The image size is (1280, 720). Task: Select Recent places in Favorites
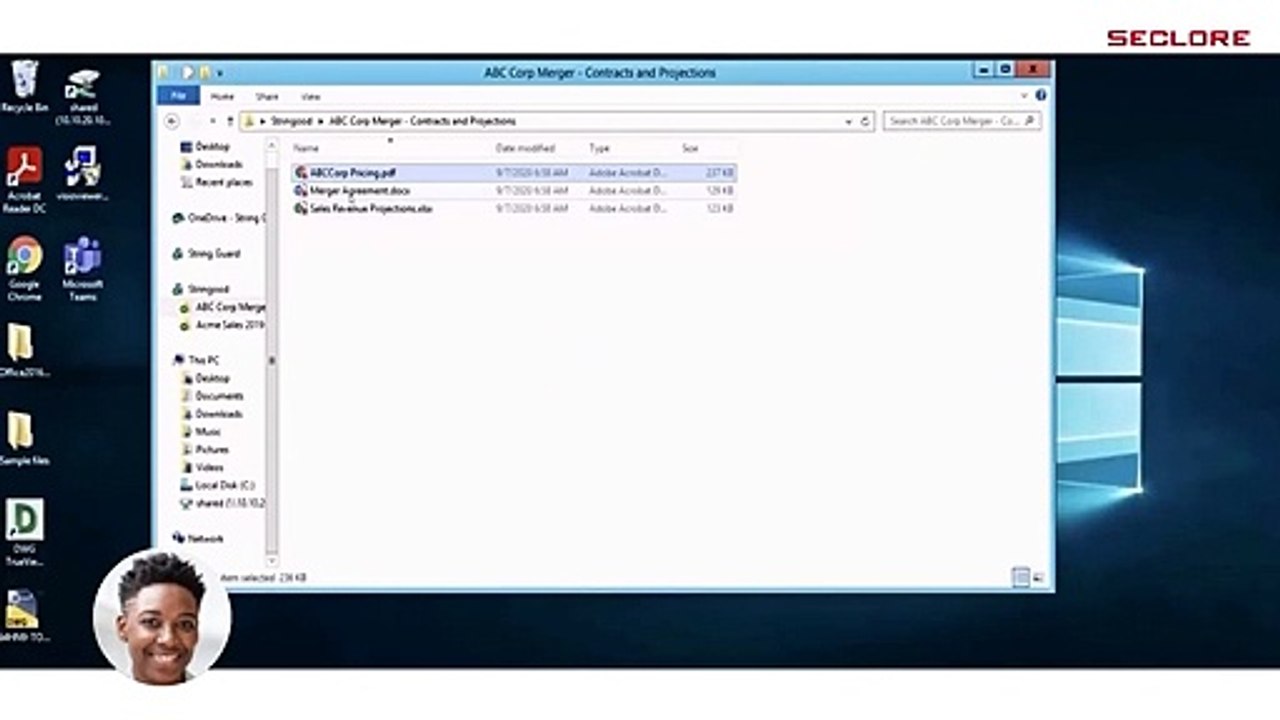217,182
